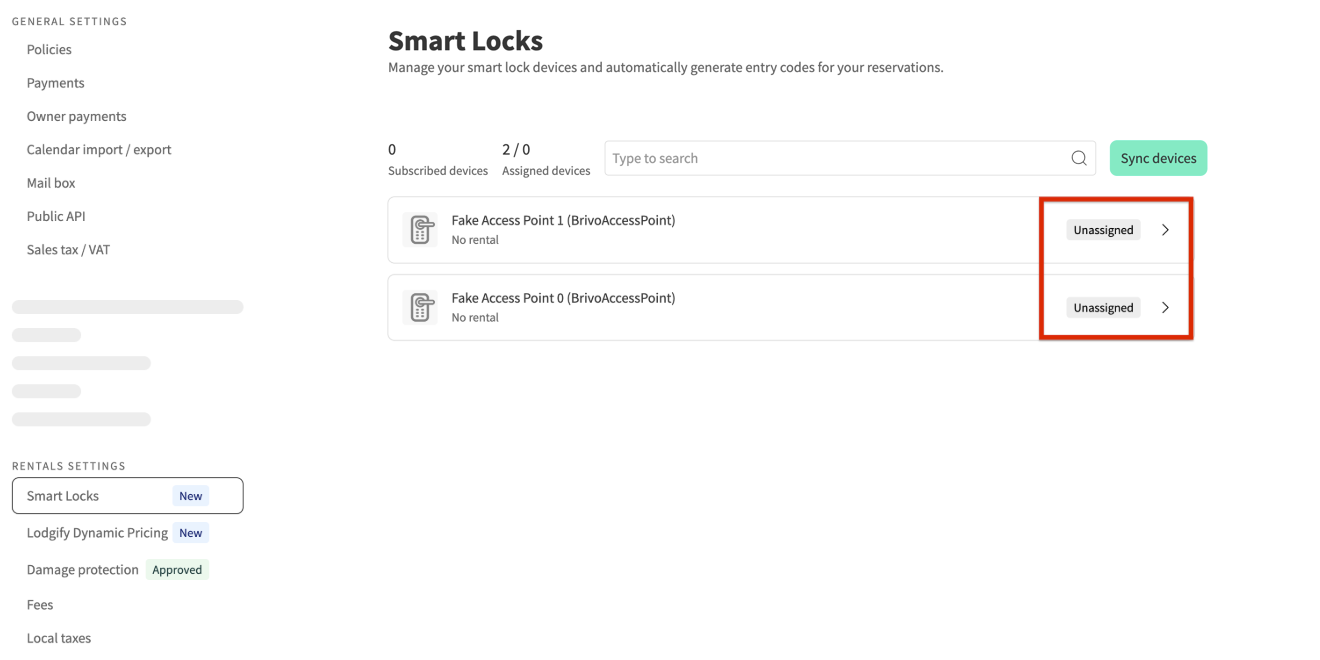The image size is (1320, 660).
Task: Click Fake Access Point 0 lock icon
Action: point(420,308)
